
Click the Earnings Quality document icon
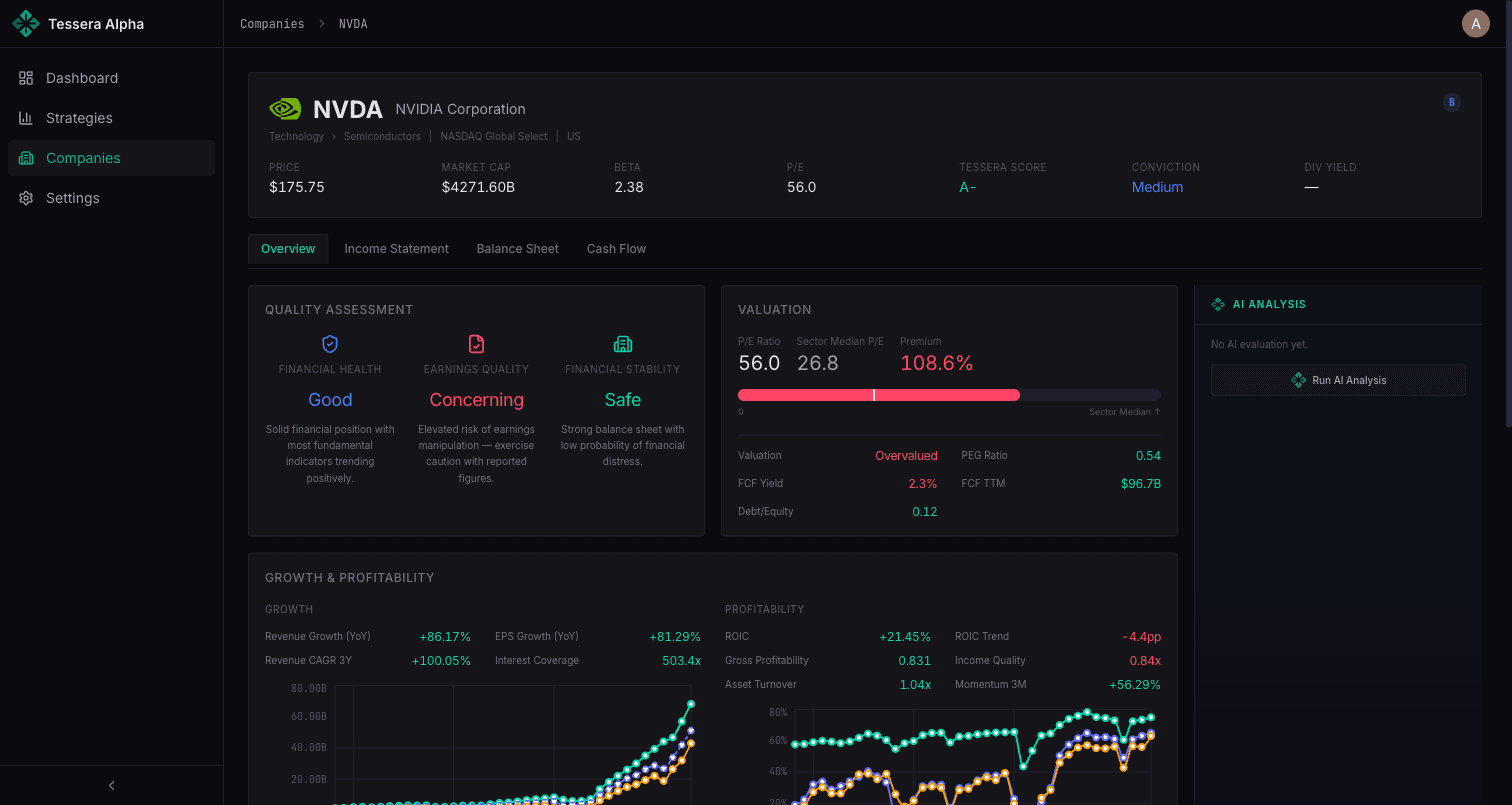point(476,344)
